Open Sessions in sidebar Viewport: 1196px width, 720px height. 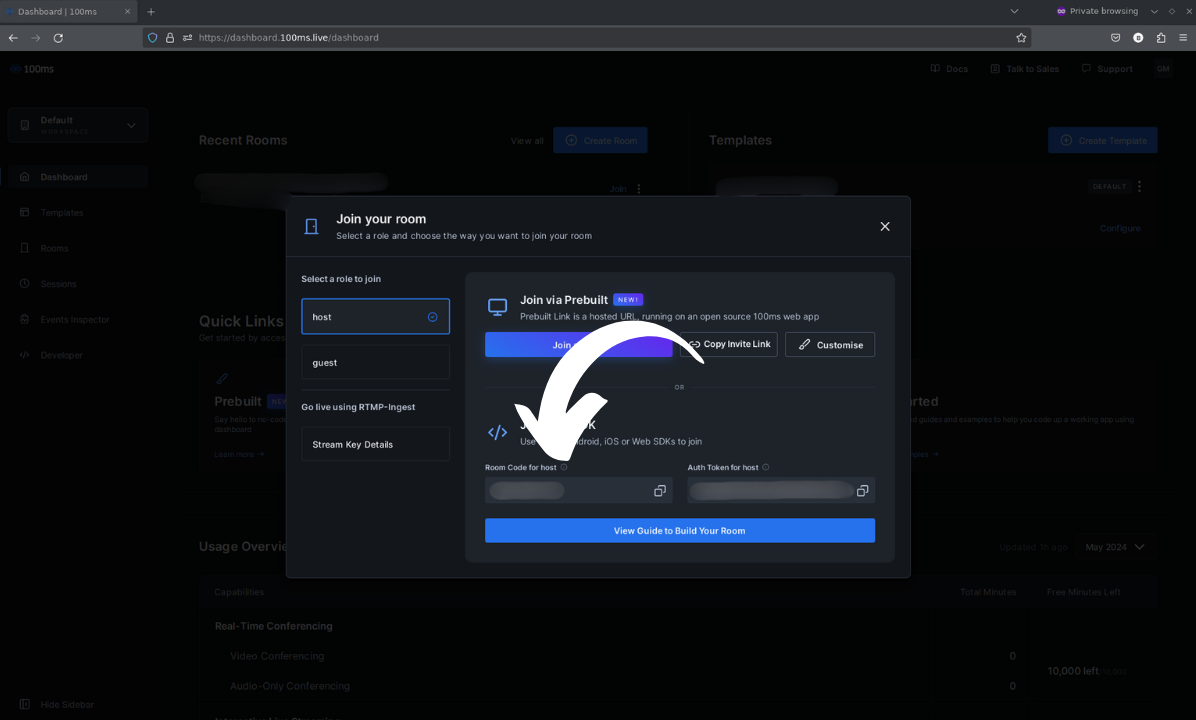pos(58,284)
